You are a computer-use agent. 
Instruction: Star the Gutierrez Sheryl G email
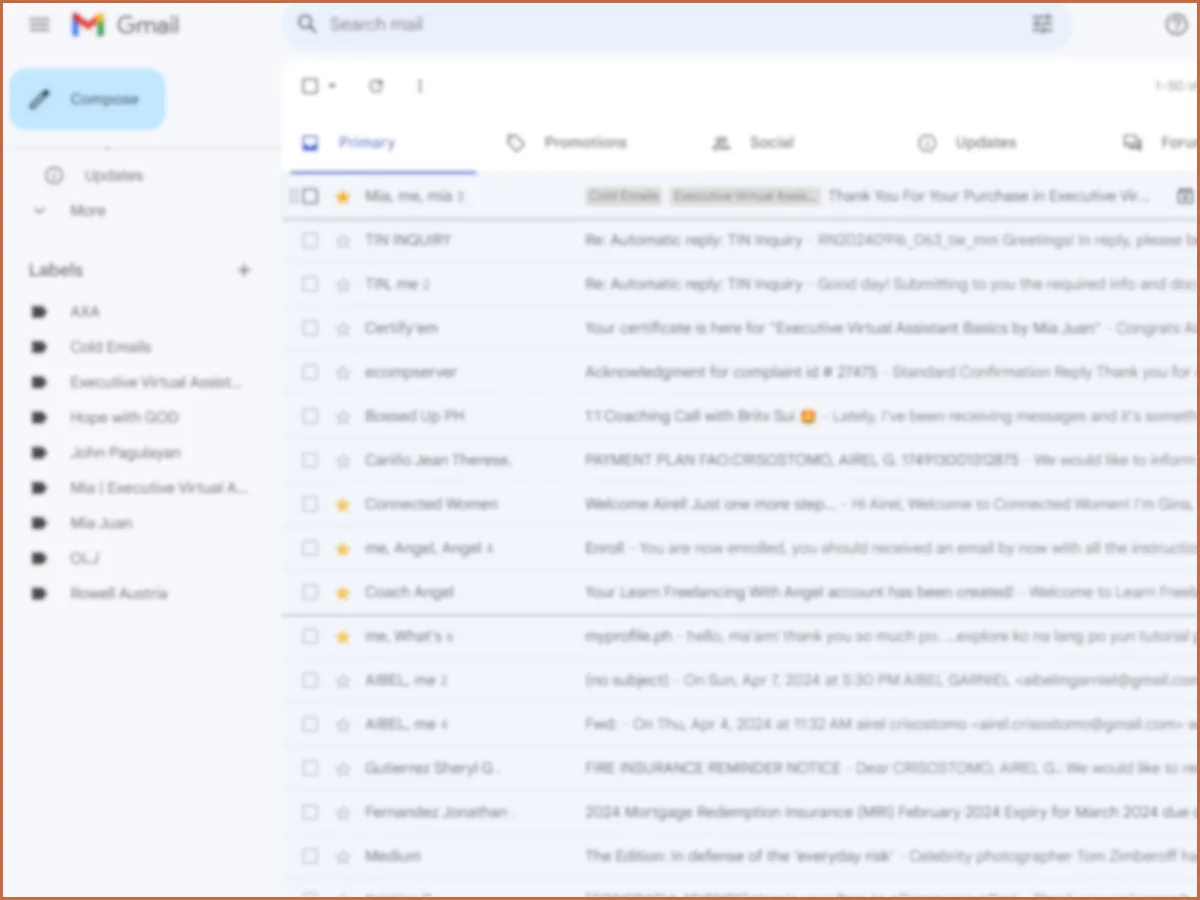(x=343, y=768)
